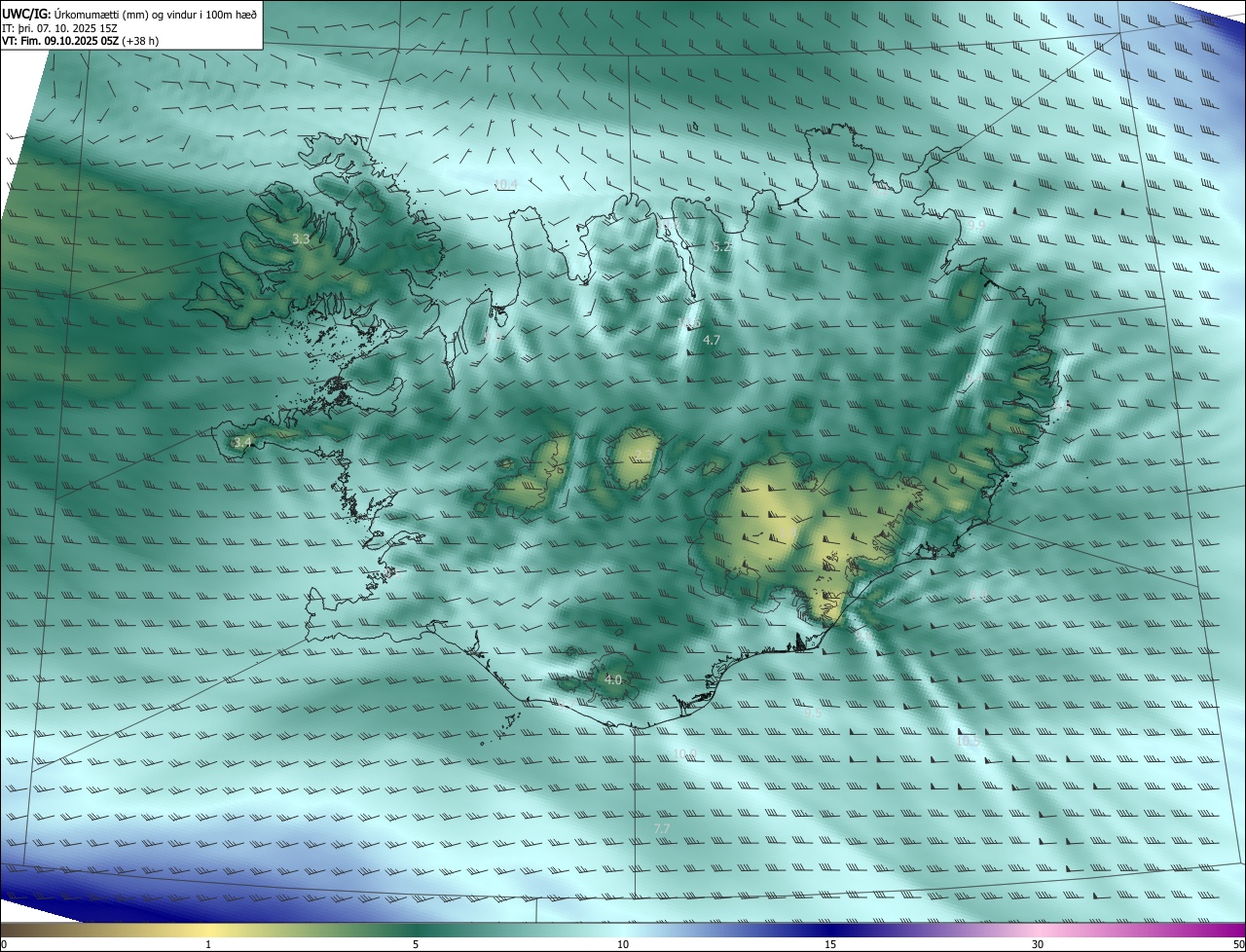Click the 5.2 value near the north coast
Image resolution: width=1246 pixels, height=952 pixels.
[721, 248]
